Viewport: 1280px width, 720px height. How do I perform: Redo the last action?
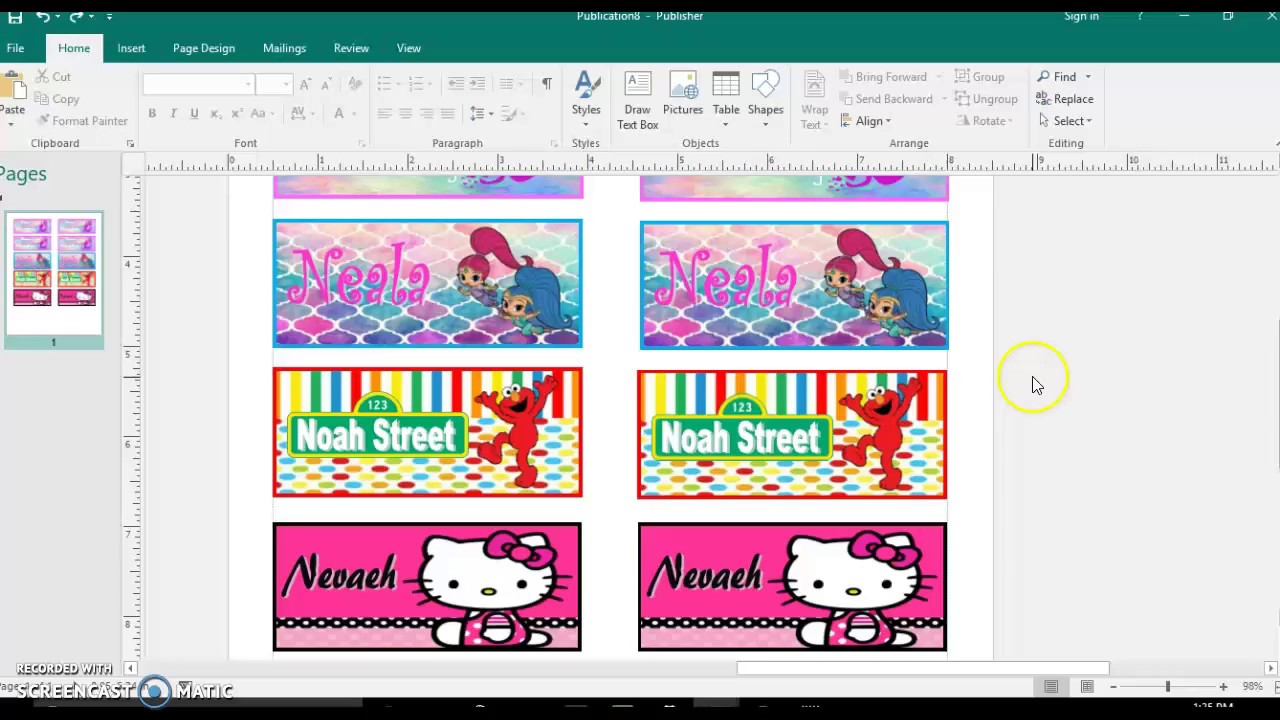76,17
